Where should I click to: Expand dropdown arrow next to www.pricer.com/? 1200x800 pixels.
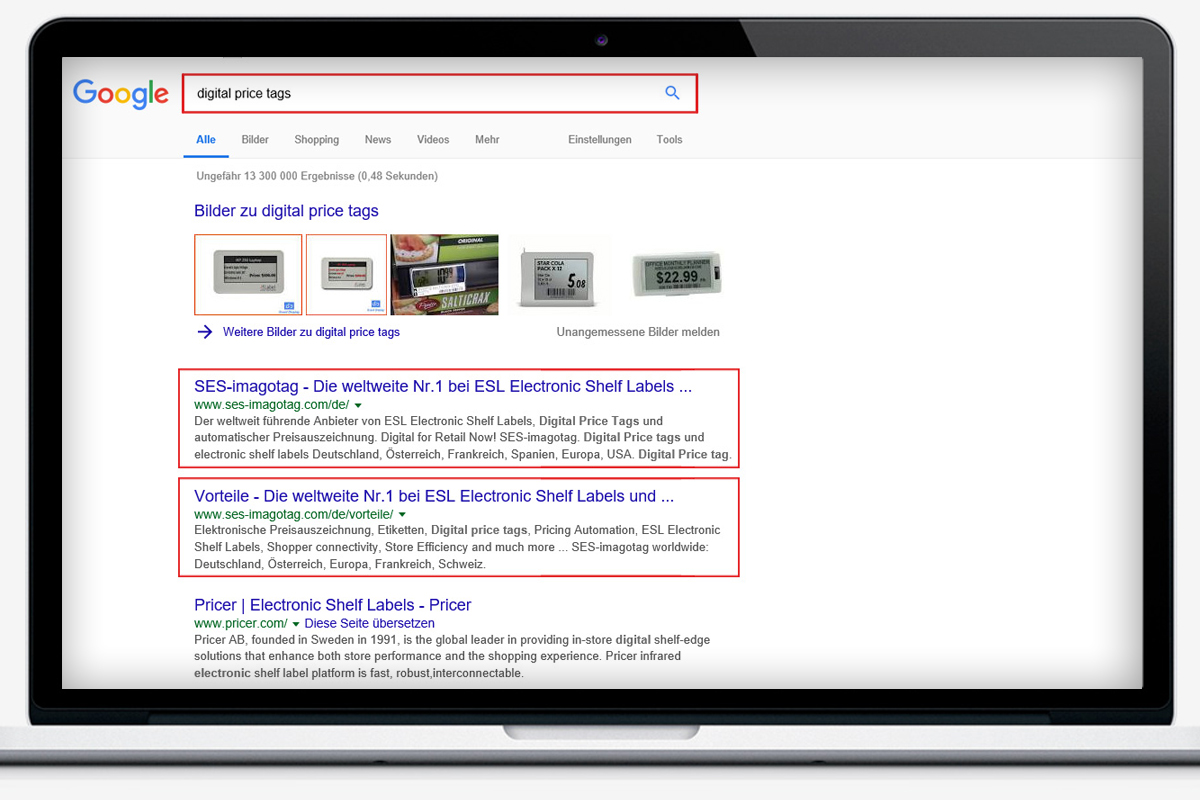(296, 624)
